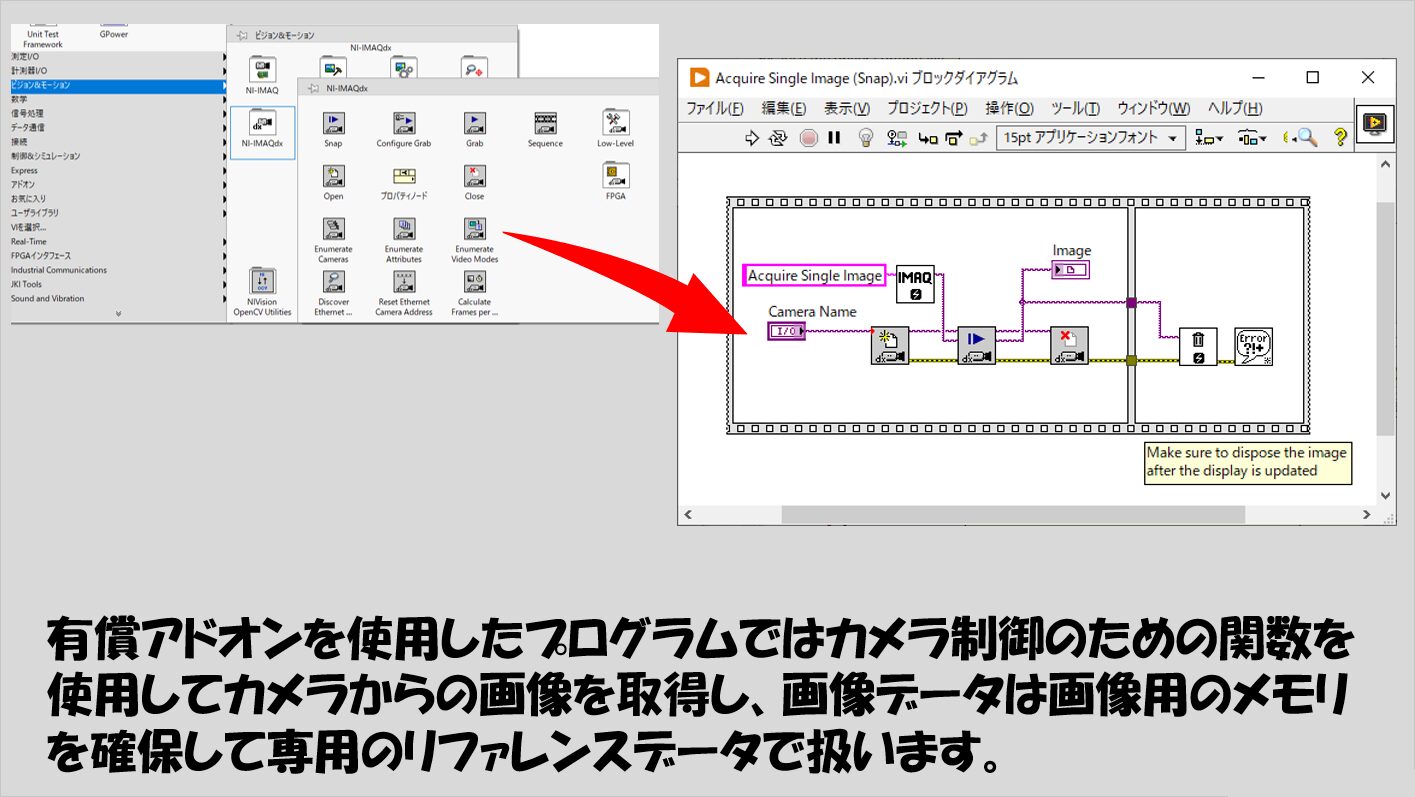
Task: Open the NI-IMAQdx subpalette icon
Action: click(x=262, y=123)
